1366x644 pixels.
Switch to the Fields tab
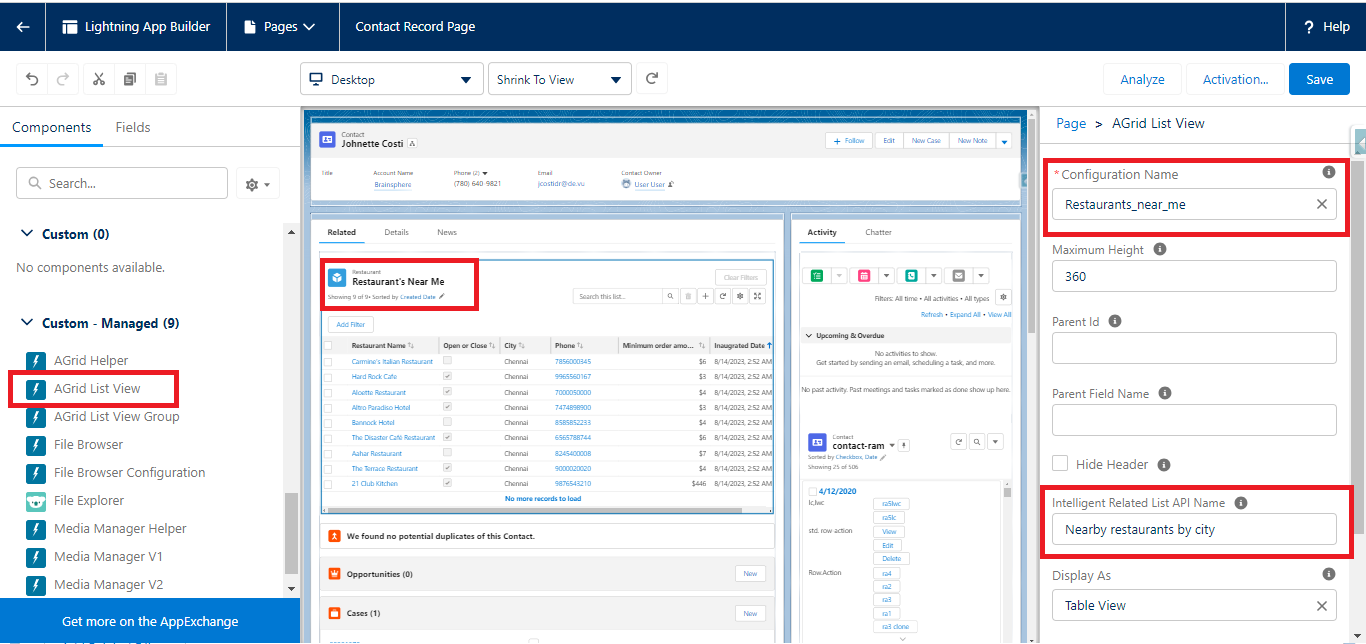(x=133, y=127)
